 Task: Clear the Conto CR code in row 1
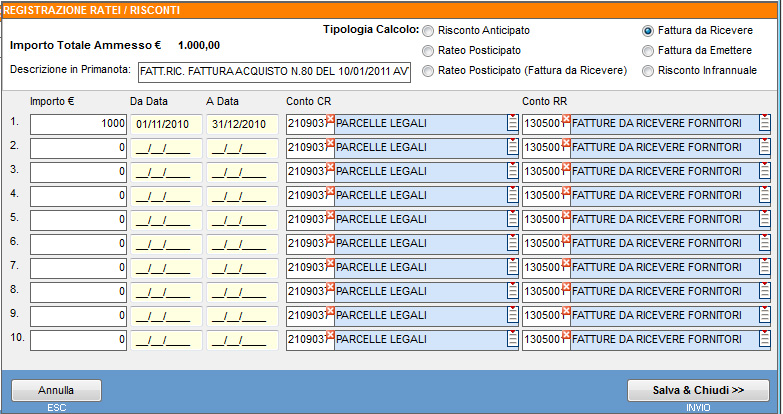330,119
